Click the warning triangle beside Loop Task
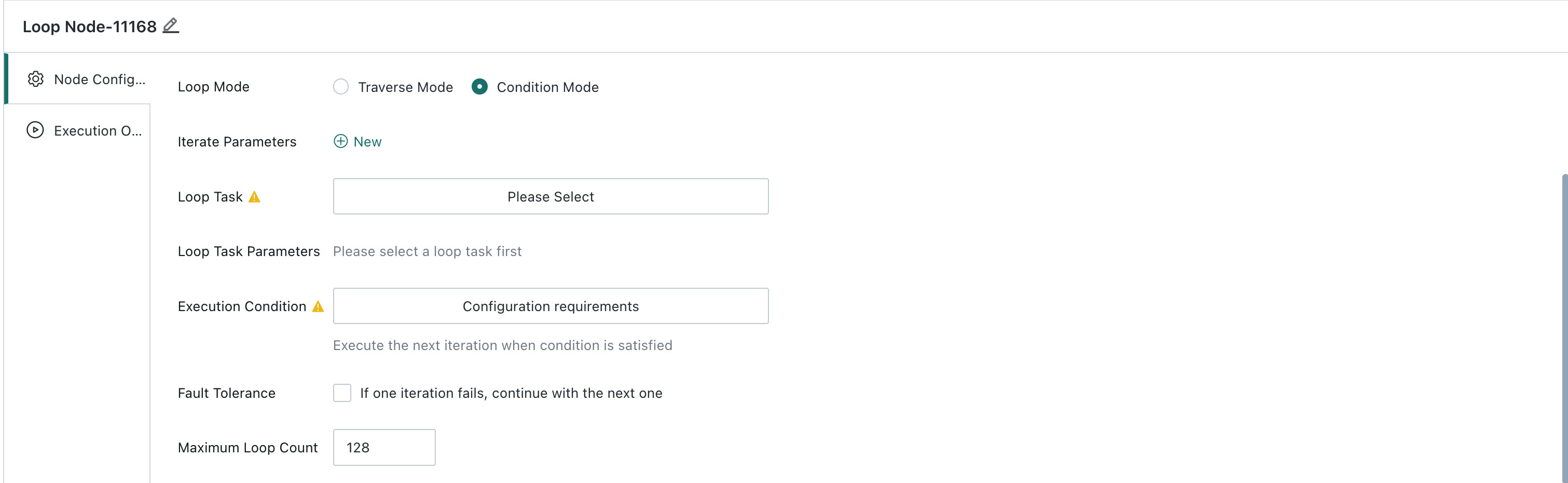 (254, 197)
